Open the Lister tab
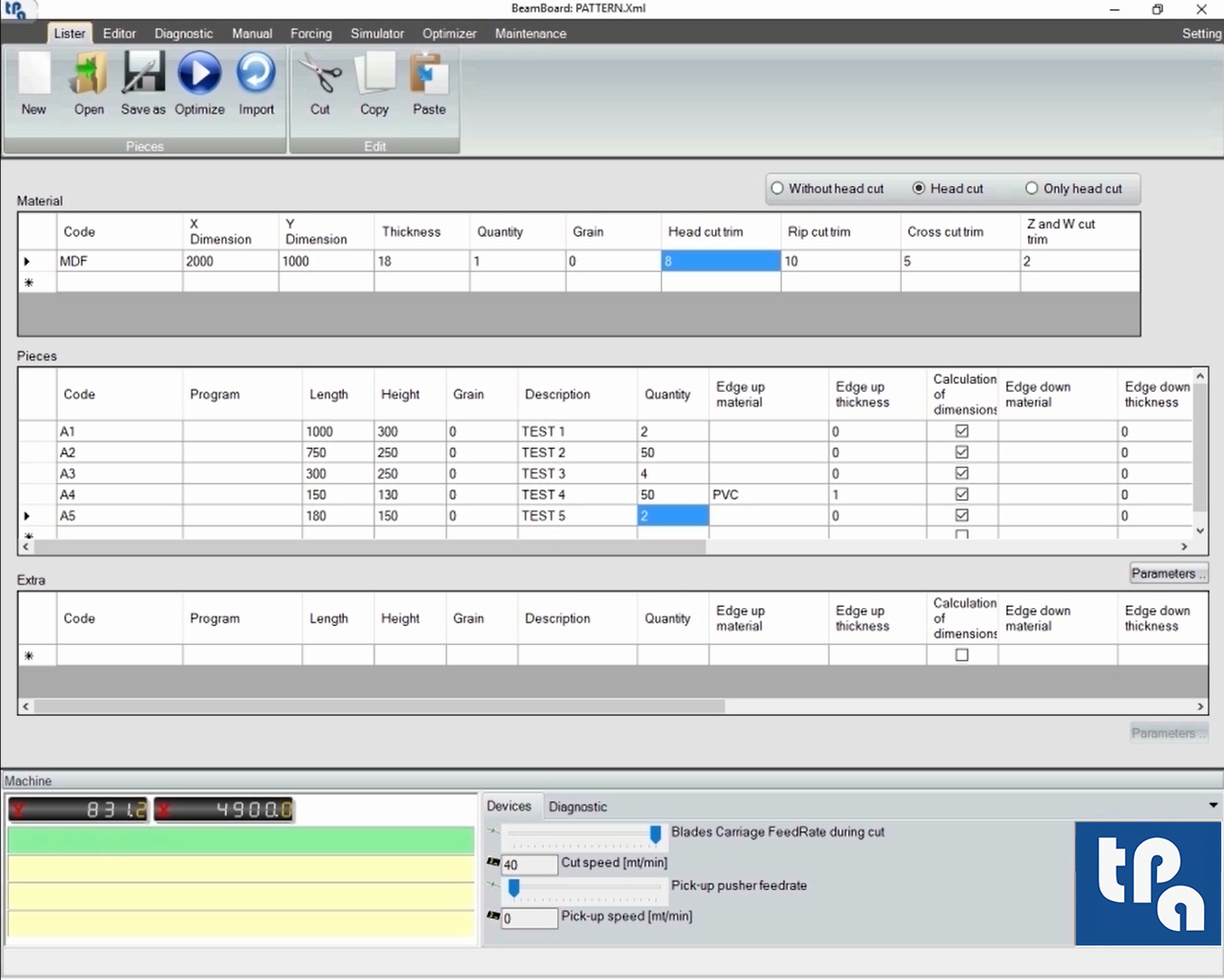This screenshot has height=980, width=1224. click(69, 34)
